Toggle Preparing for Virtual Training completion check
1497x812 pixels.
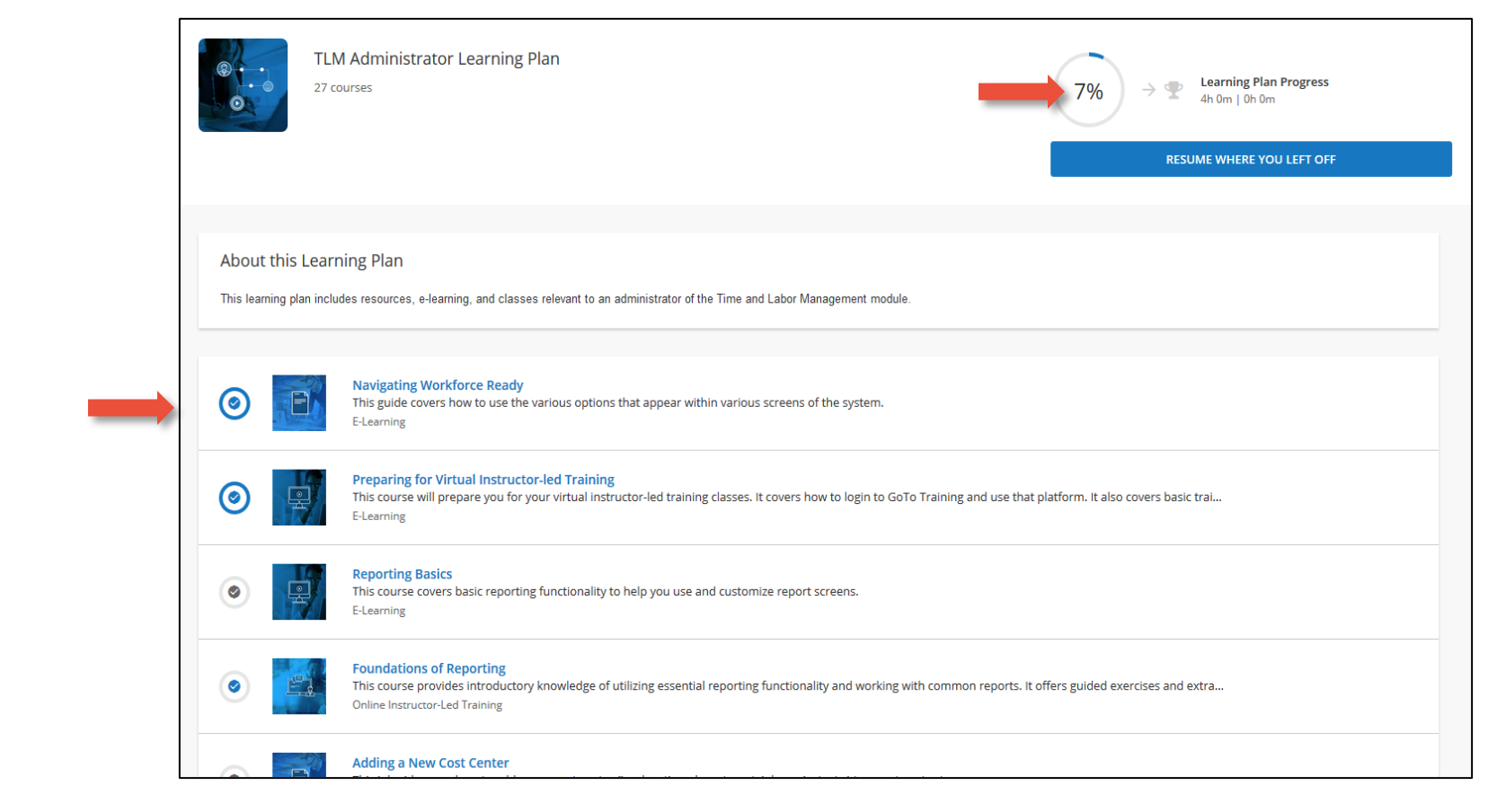(235, 498)
